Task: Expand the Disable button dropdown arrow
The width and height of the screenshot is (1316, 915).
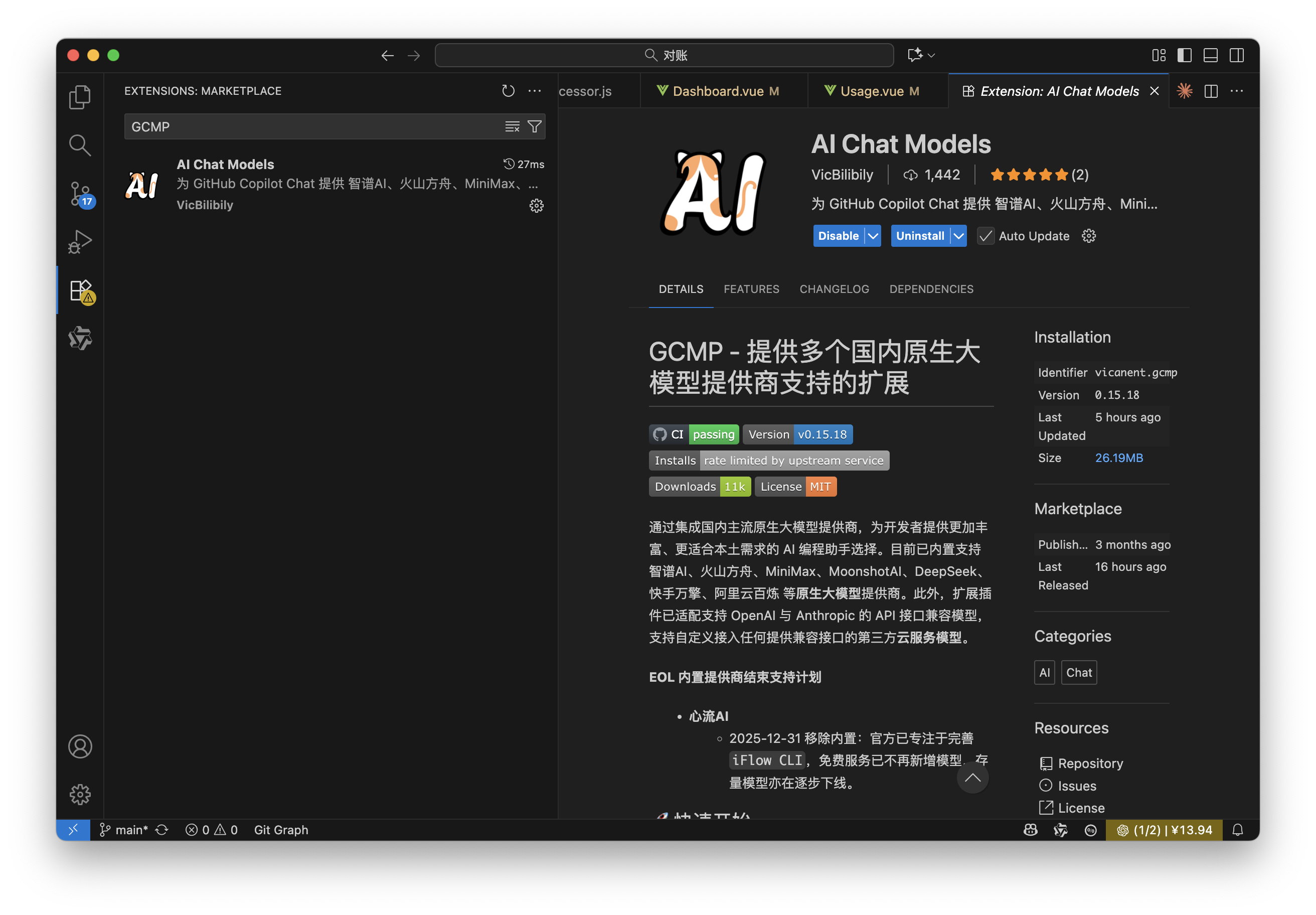Action: [873, 236]
